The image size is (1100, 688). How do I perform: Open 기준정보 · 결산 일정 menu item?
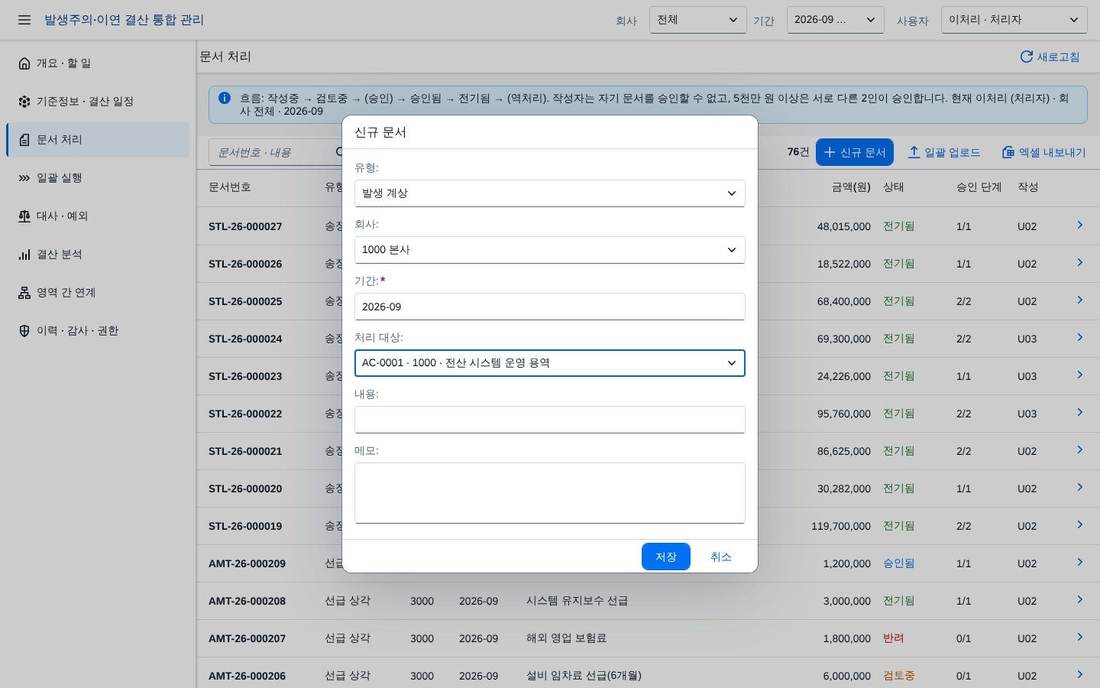click(98, 101)
